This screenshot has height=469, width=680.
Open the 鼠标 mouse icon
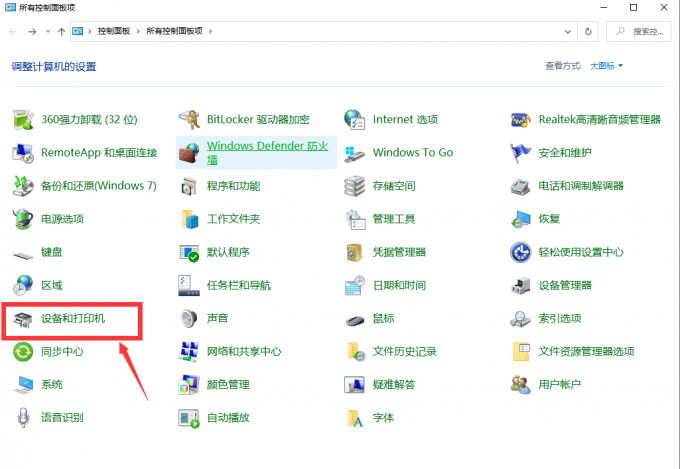coord(355,320)
